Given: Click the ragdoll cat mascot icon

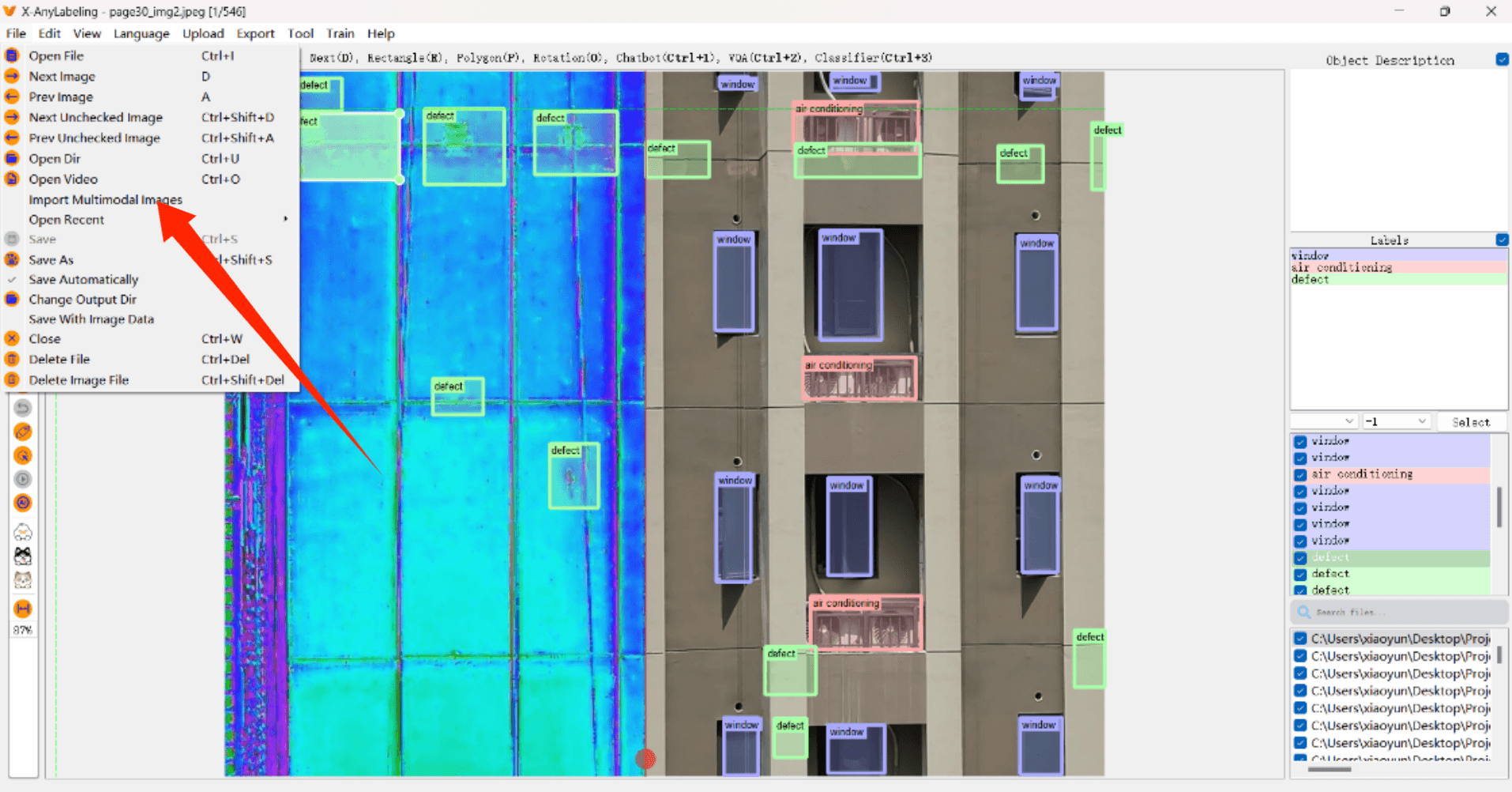Looking at the screenshot, I should pyautogui.click(x=23, y=581).
